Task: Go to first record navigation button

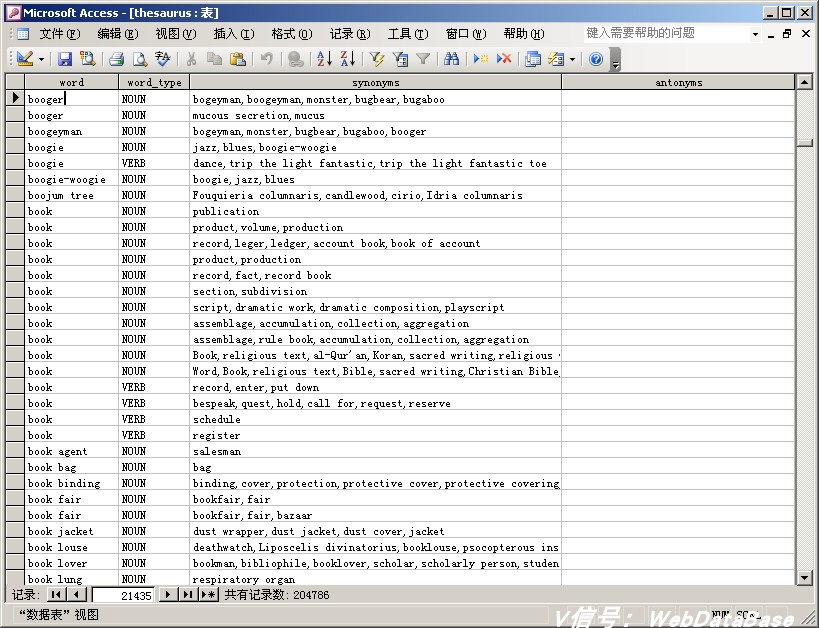Action: coord(56,595)
